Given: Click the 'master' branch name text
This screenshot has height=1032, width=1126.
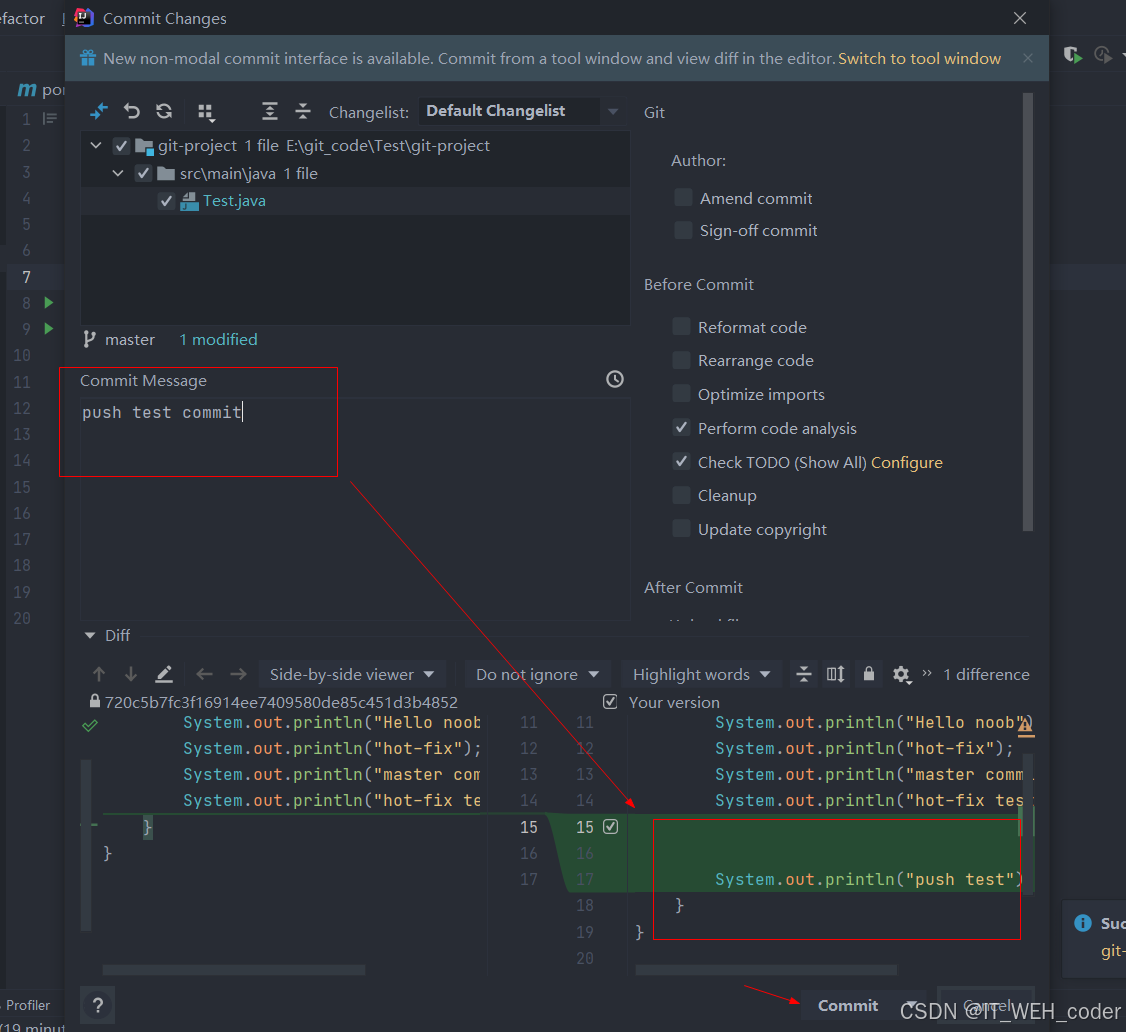Looking at the screenshot, I should (x=130, y=340).
